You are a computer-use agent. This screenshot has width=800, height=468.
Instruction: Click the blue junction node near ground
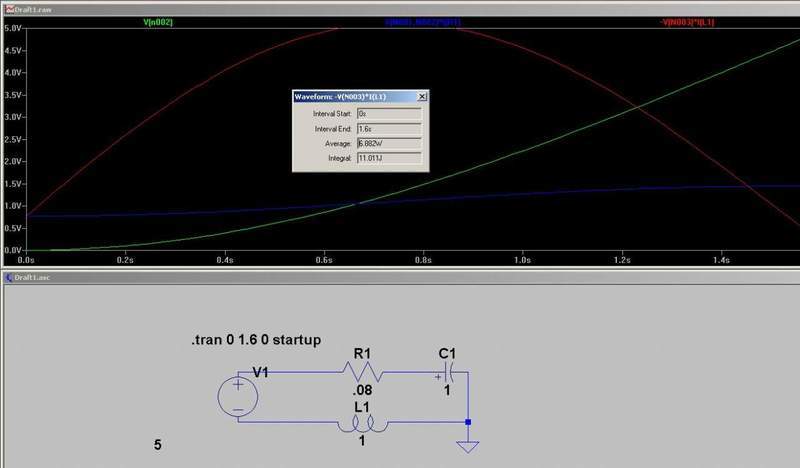click(x=468, y=422)
